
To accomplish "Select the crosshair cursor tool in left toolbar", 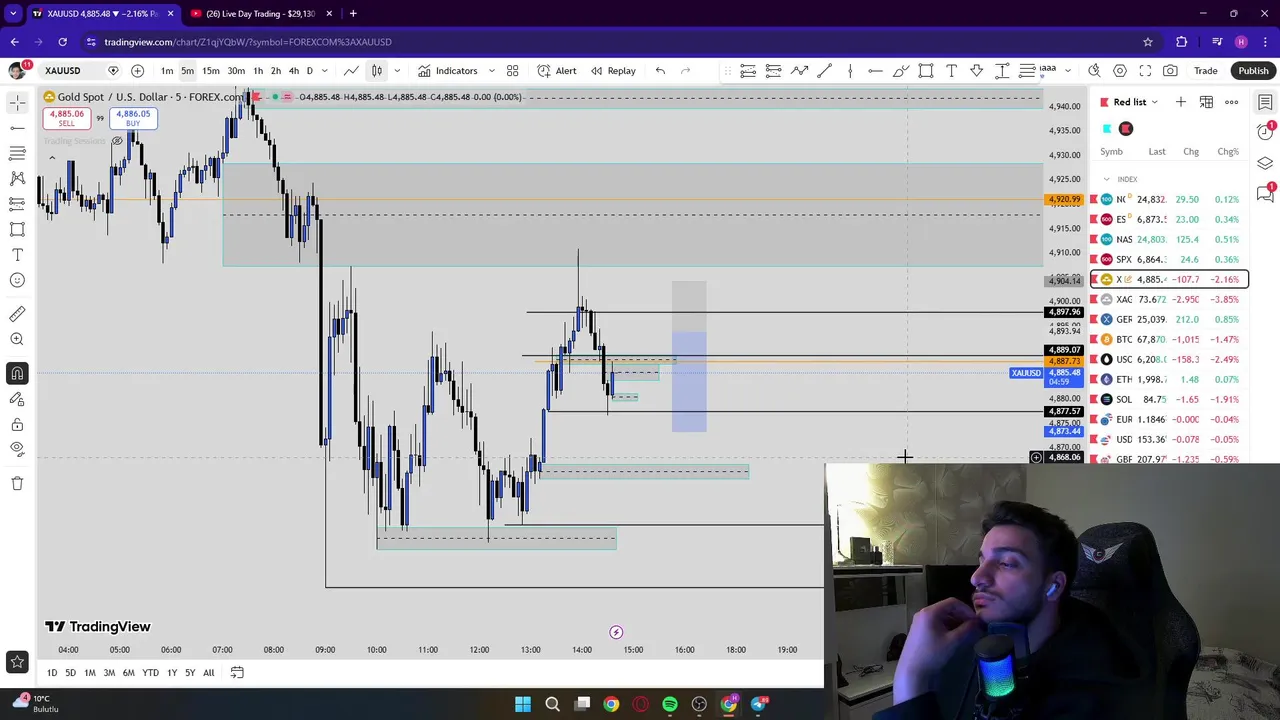I will pyautogui.click(x=17, y=103).
